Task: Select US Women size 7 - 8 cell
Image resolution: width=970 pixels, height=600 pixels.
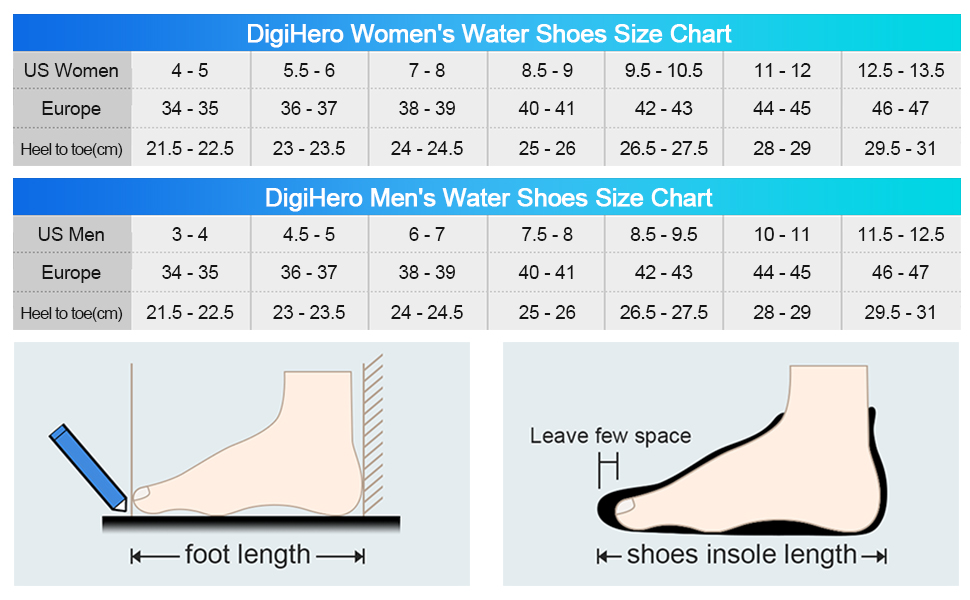Action: pos(427,71)
